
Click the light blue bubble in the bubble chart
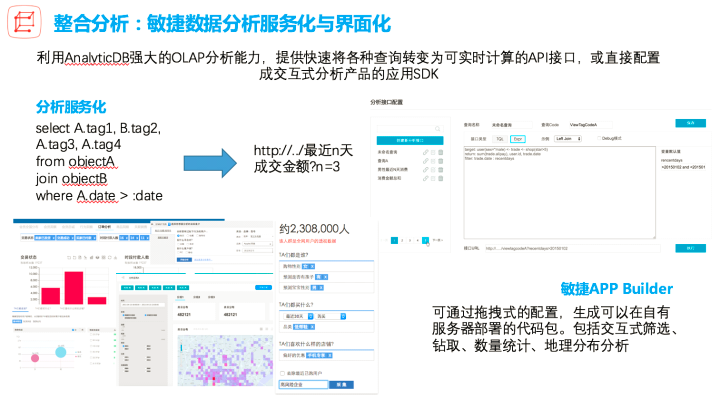(x=61, y=352)
